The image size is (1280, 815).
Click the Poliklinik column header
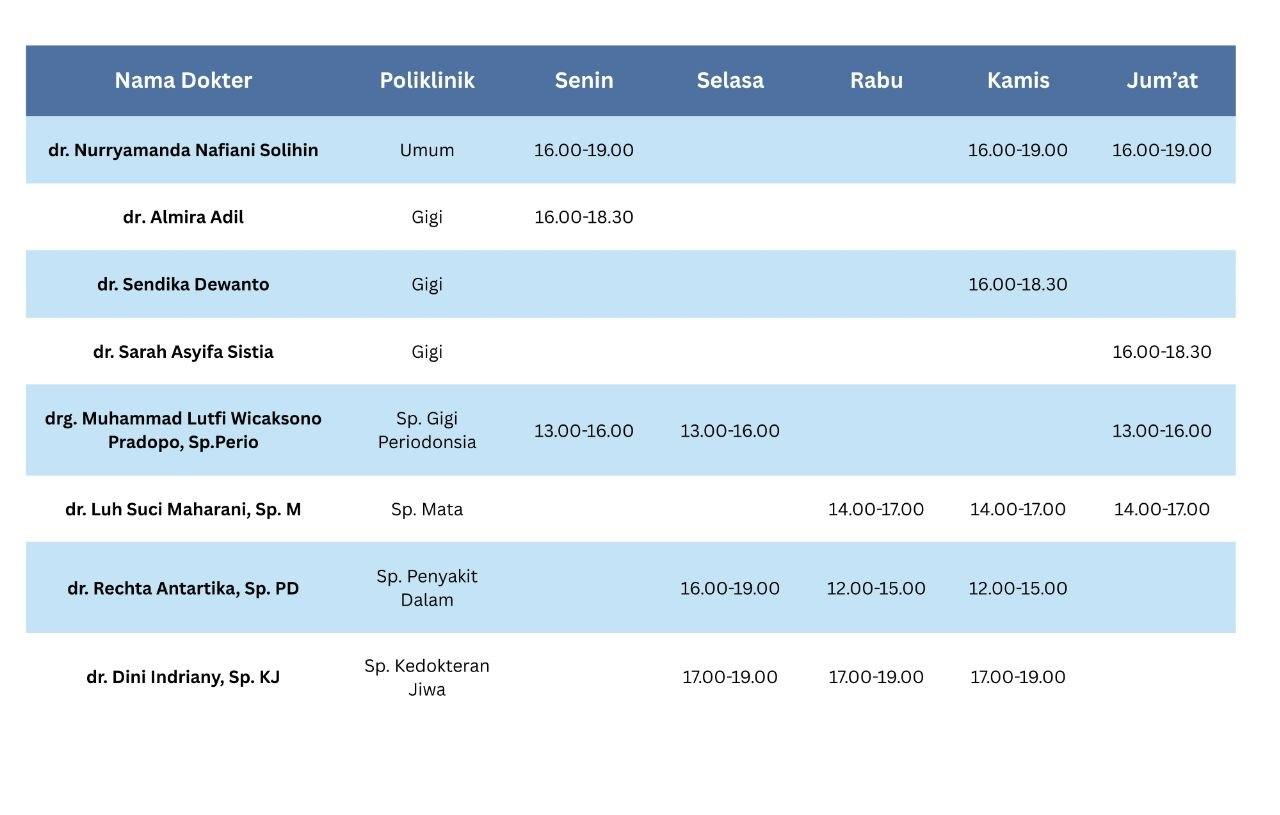(x=427, y=81)
